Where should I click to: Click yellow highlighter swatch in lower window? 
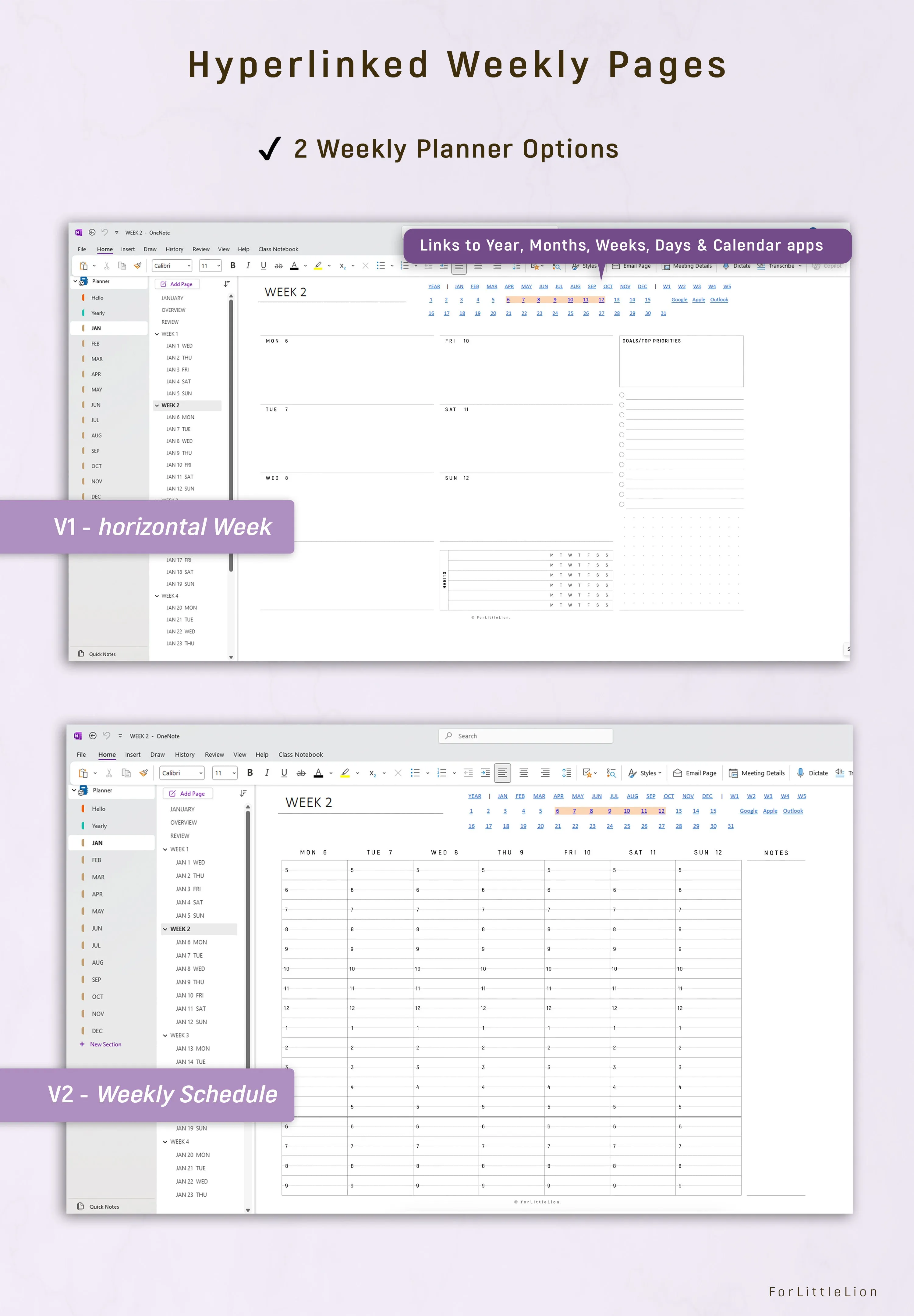pyautogui.click(x=345, y=773)
